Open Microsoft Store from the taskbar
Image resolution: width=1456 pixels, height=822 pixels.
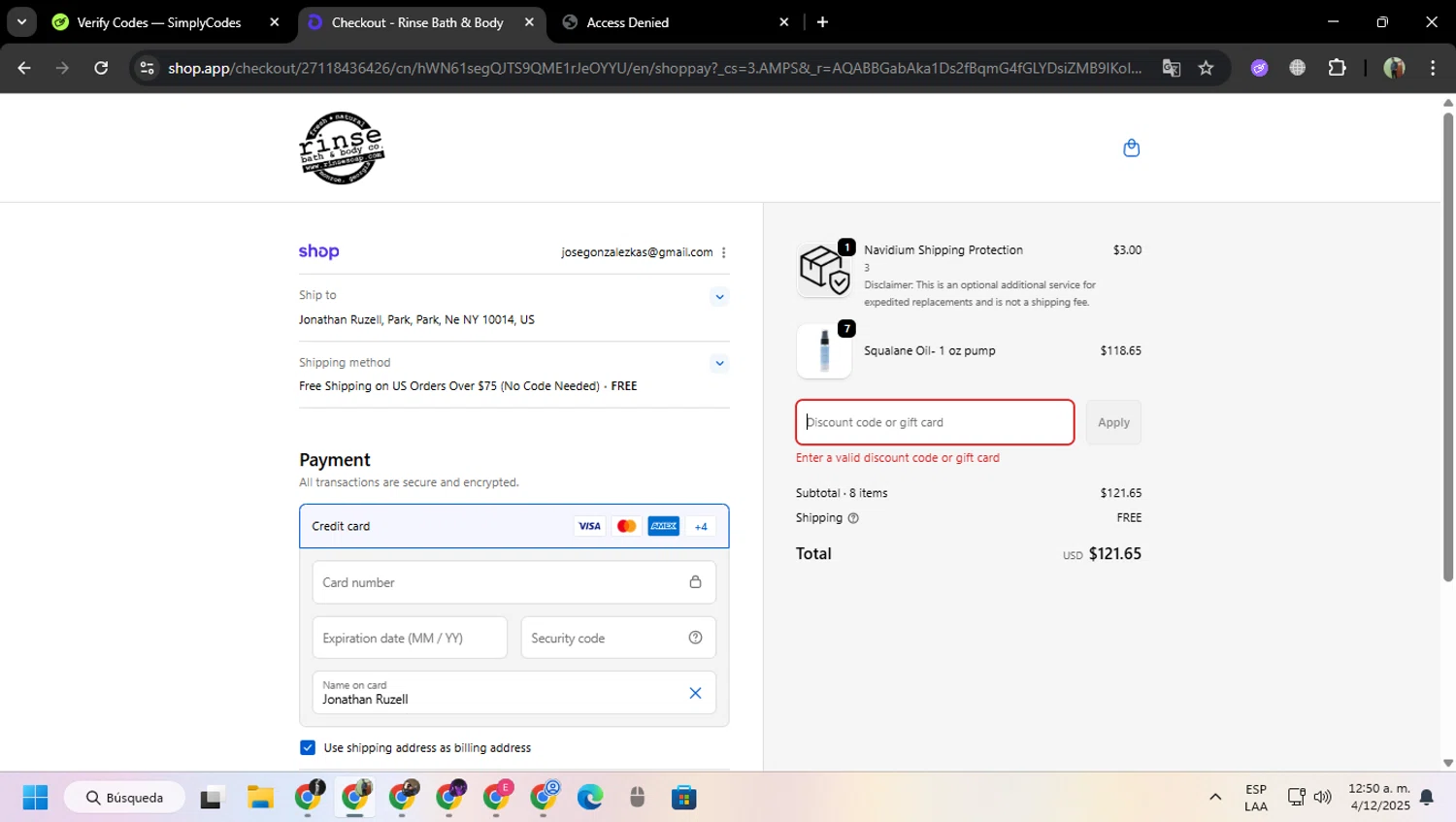pos(684,798)
